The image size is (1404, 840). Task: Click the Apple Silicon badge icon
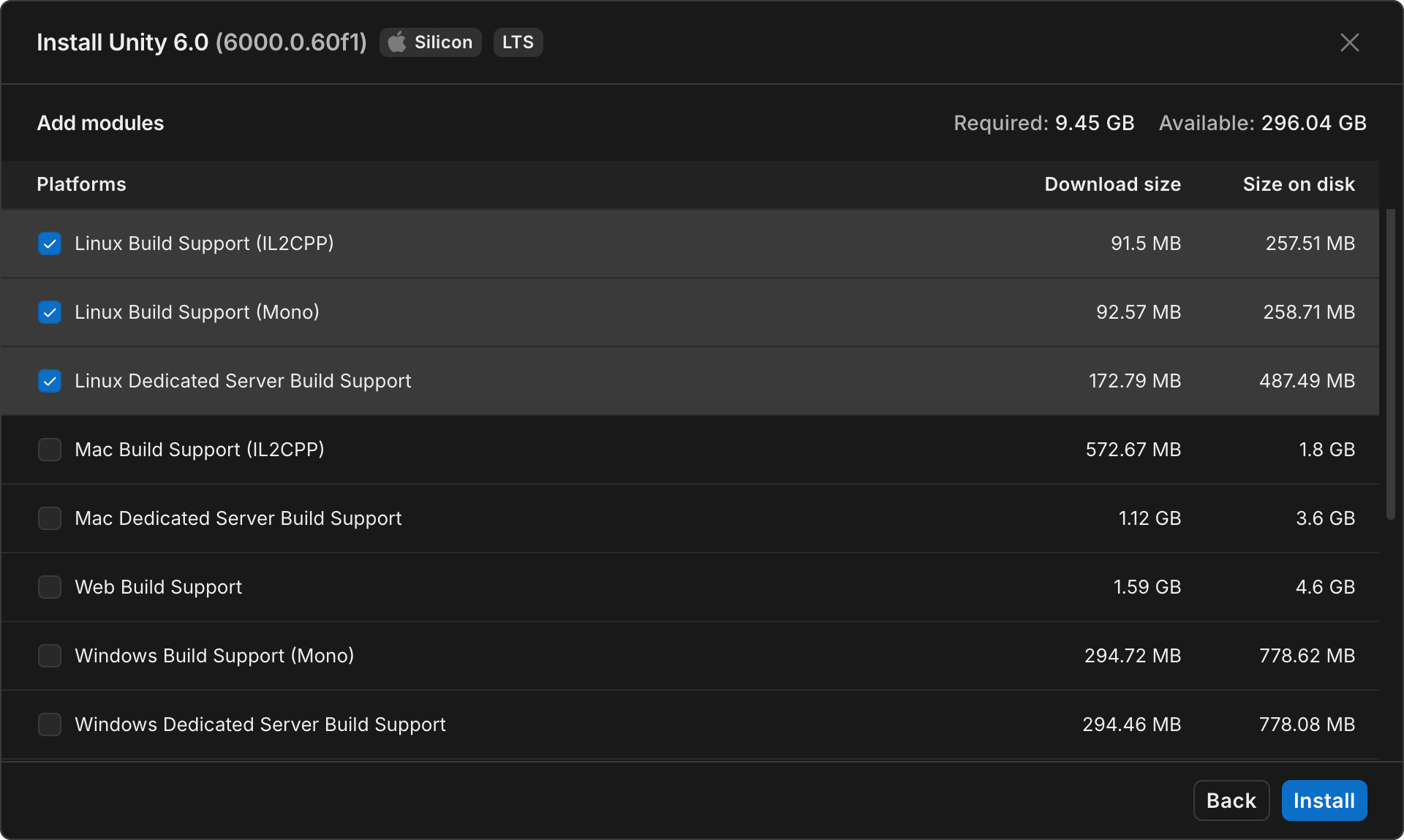click(397, 42)
